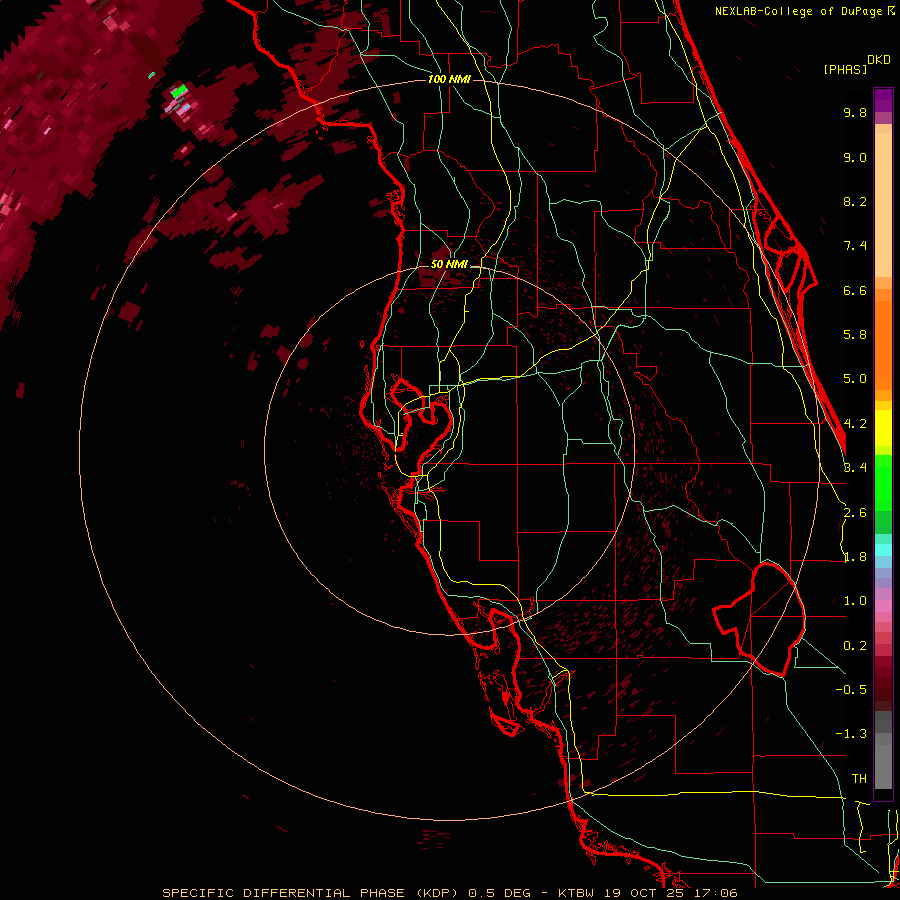Click the TH label on color scale
Image resolution: width=900 pixels, height=900 pixels.
(859, 779)
